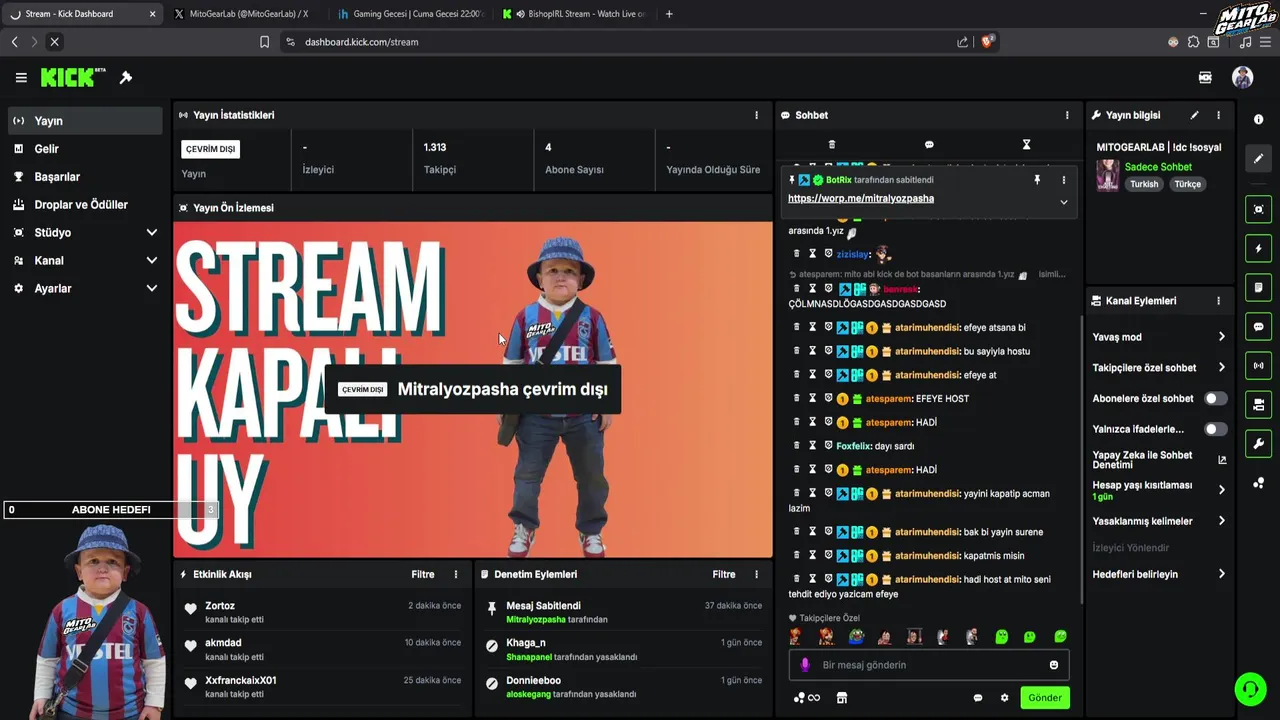The height and width of the screenshot is (720, 1280).
Task: Click purple microphone icon in message box
Action: tap(805, 665)
